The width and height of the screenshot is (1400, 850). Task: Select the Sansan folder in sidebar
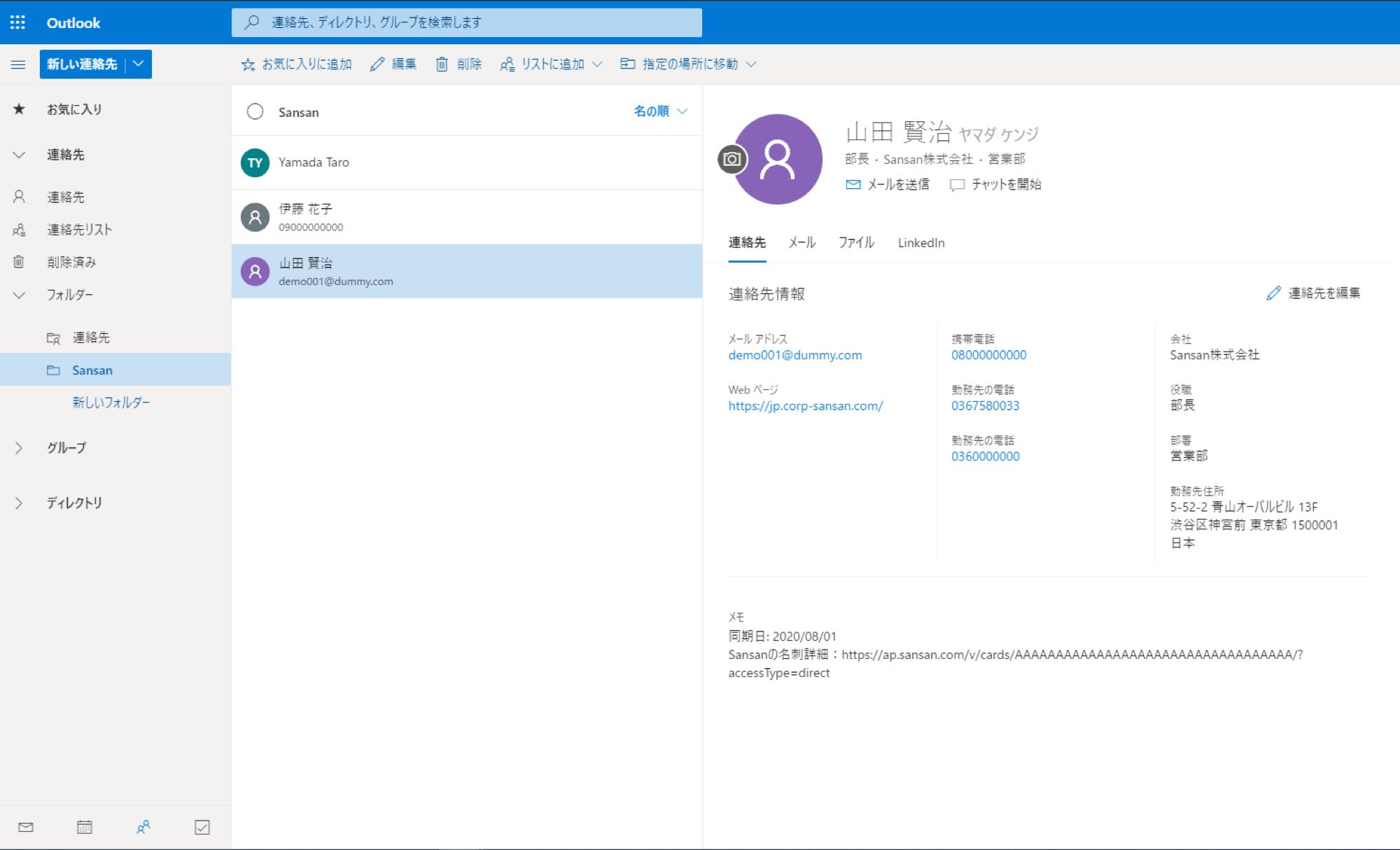tap(115, 370)
